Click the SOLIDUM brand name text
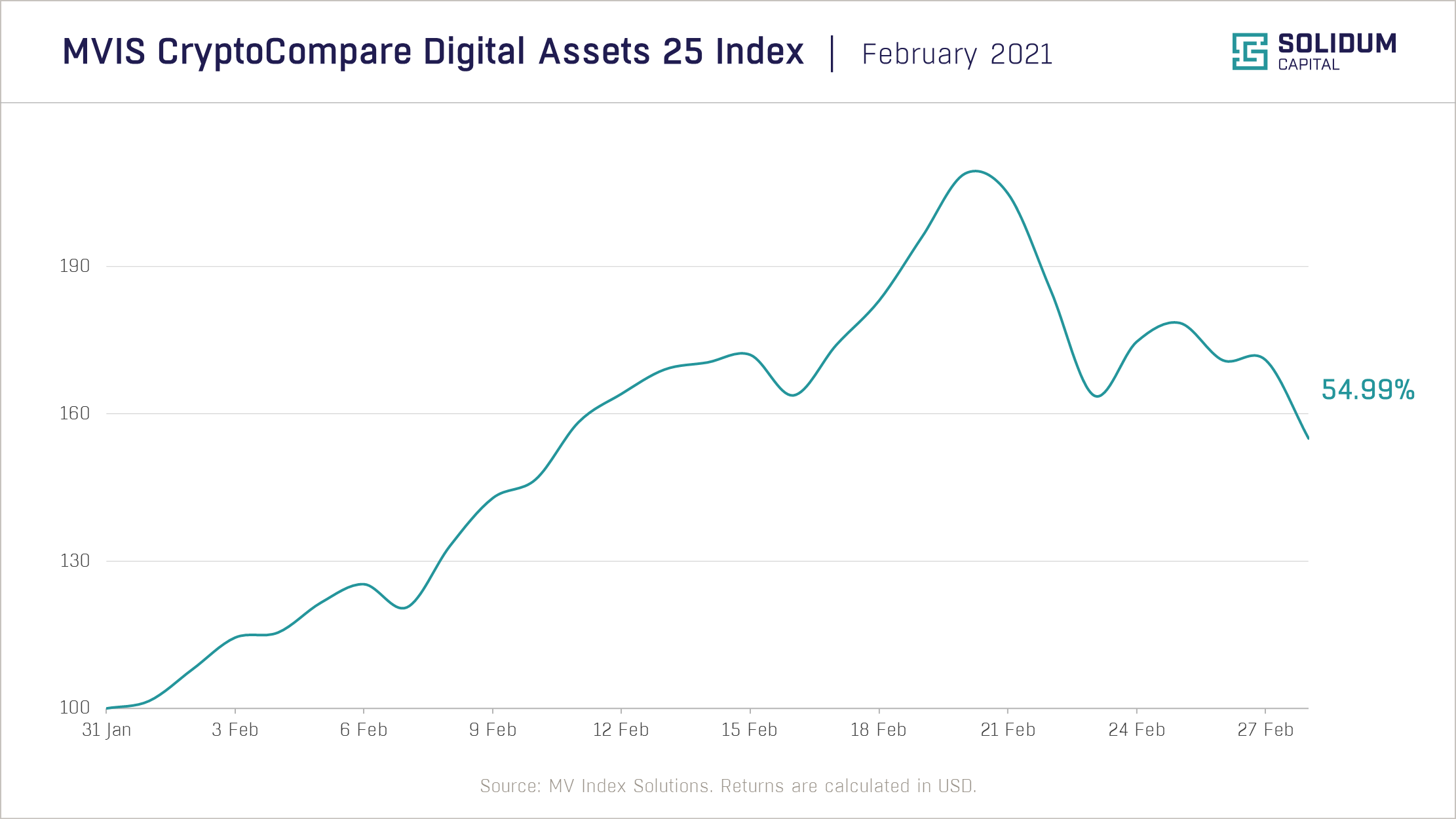The width and height of the screenshot is (1456, 819). tap(1337, 44)
